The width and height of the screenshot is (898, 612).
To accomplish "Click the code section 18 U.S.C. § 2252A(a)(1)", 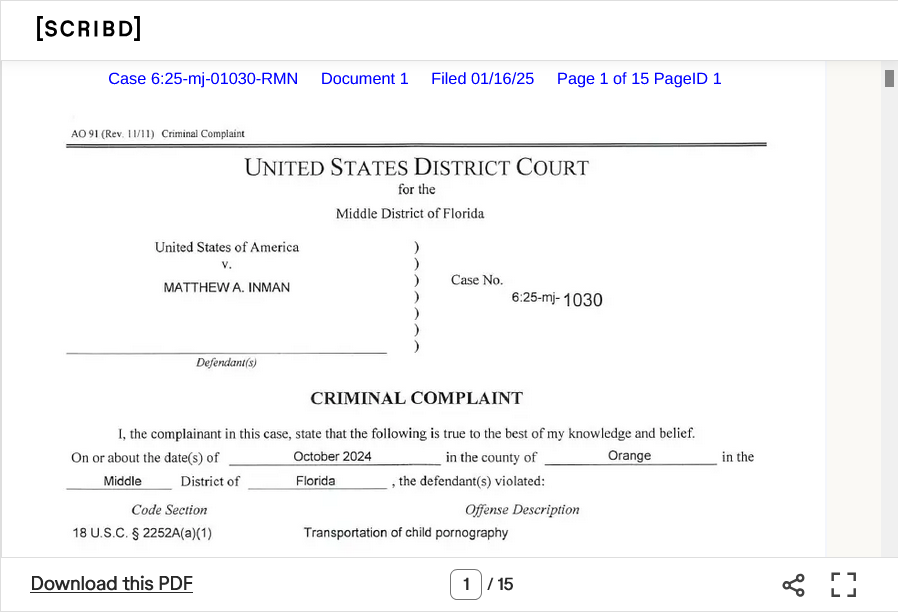I will [142, 533].
